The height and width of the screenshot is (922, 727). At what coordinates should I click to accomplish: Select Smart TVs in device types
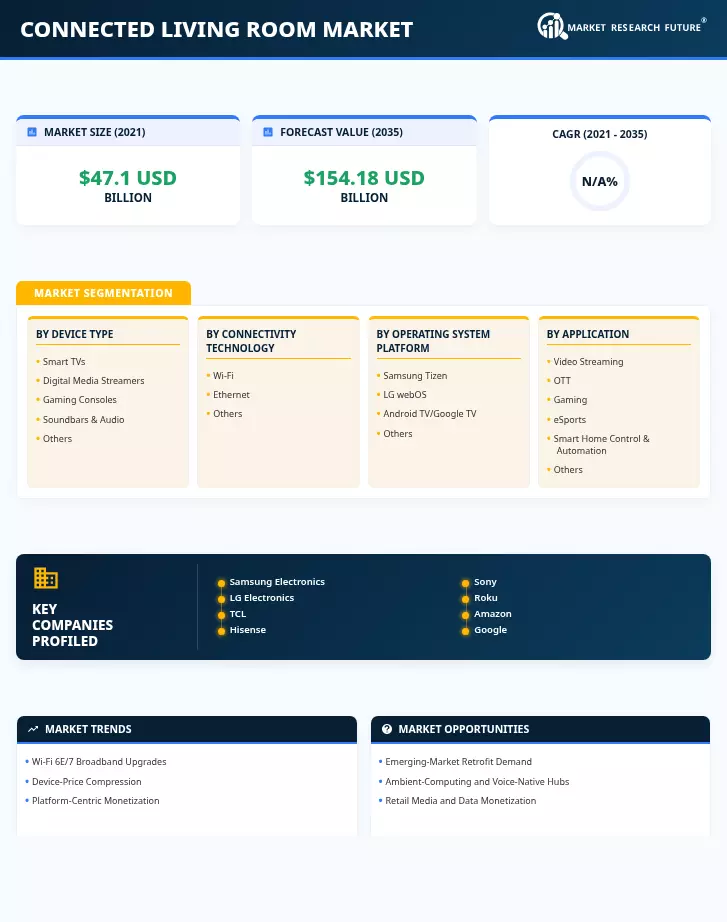pyautogui.click(x=64, y=362)
